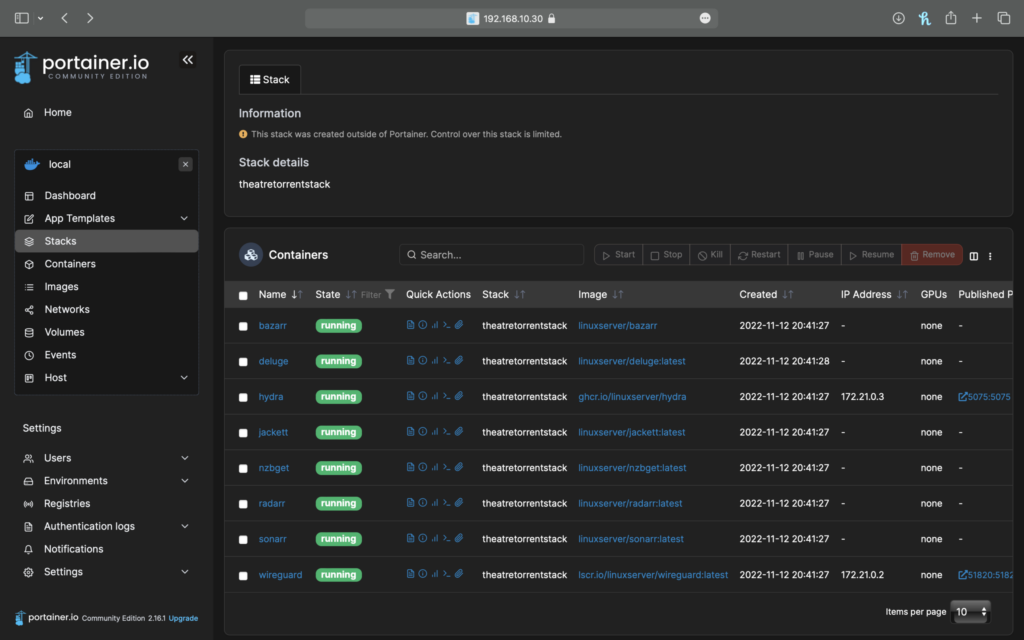Open linuxserver/bazarr image link
Viewport: 1024px width, 640px height.
[x=617, y=325]
